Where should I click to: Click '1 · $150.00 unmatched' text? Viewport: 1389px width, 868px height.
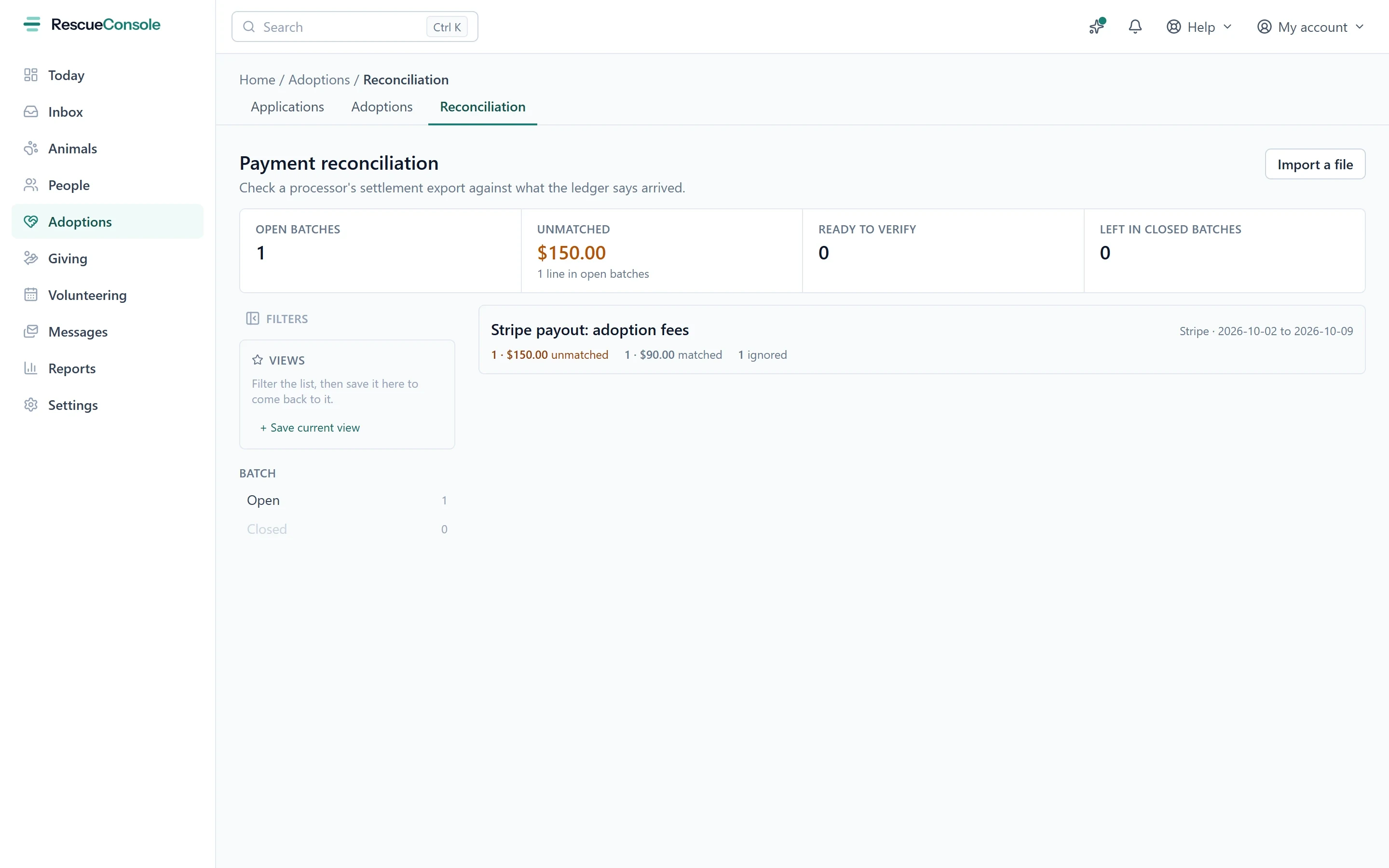(x=549, y=355)
